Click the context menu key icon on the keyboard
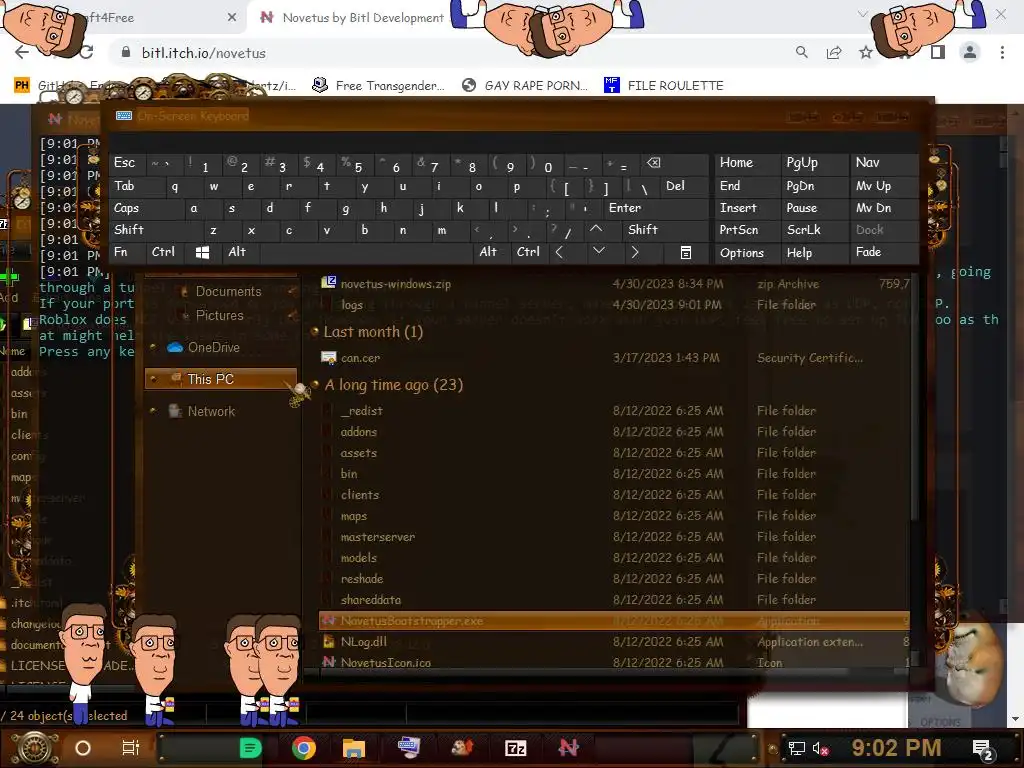 [x=686, y=253]
